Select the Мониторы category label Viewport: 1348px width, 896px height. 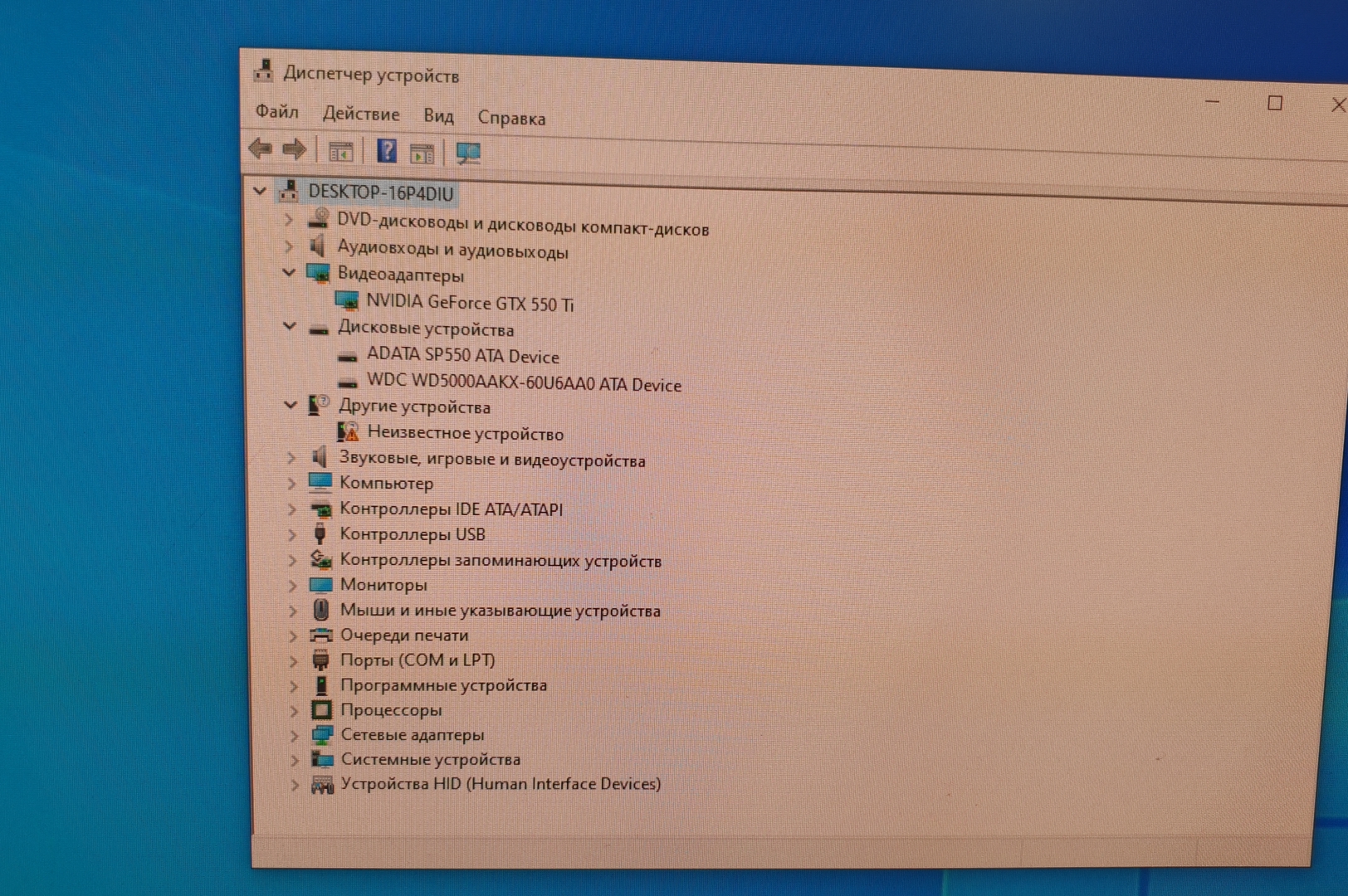[383, 585]
